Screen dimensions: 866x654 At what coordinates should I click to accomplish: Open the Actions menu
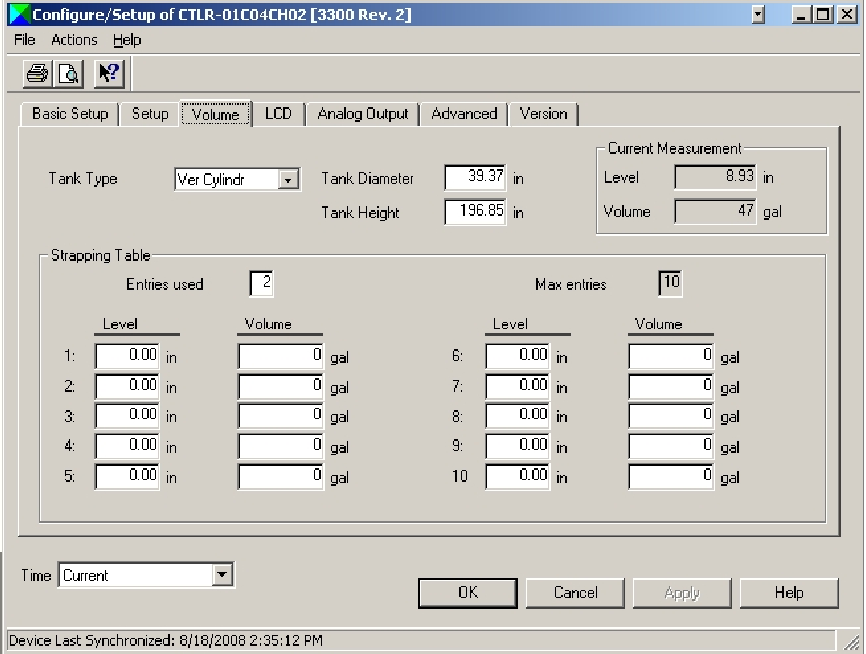point(74,40)
